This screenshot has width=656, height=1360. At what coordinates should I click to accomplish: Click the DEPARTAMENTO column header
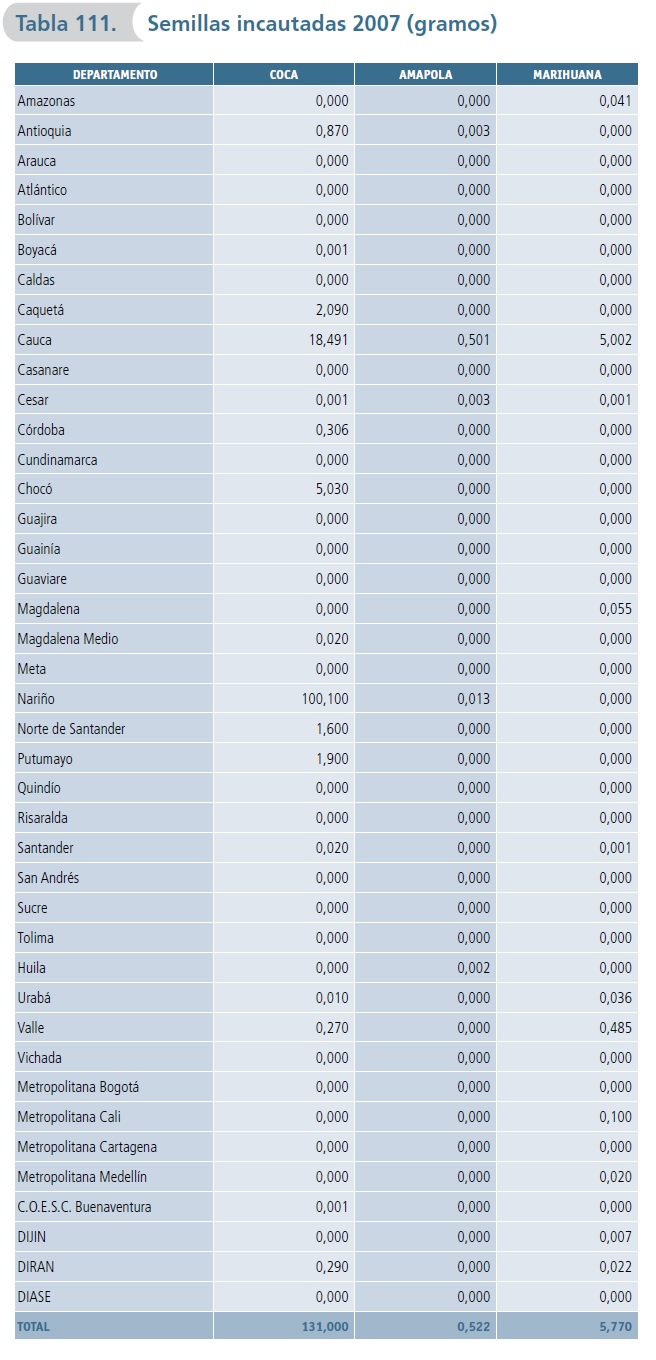click(115, 75)
